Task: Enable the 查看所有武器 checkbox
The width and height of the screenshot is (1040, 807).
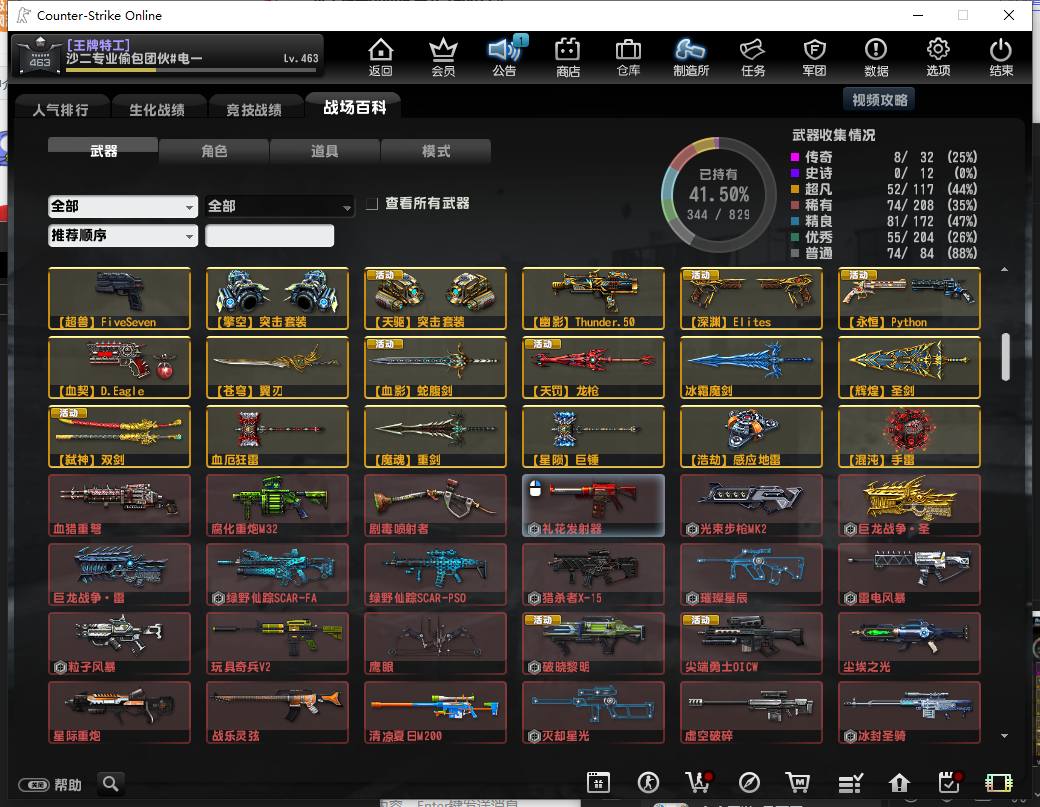Action: tap(372, 204)
